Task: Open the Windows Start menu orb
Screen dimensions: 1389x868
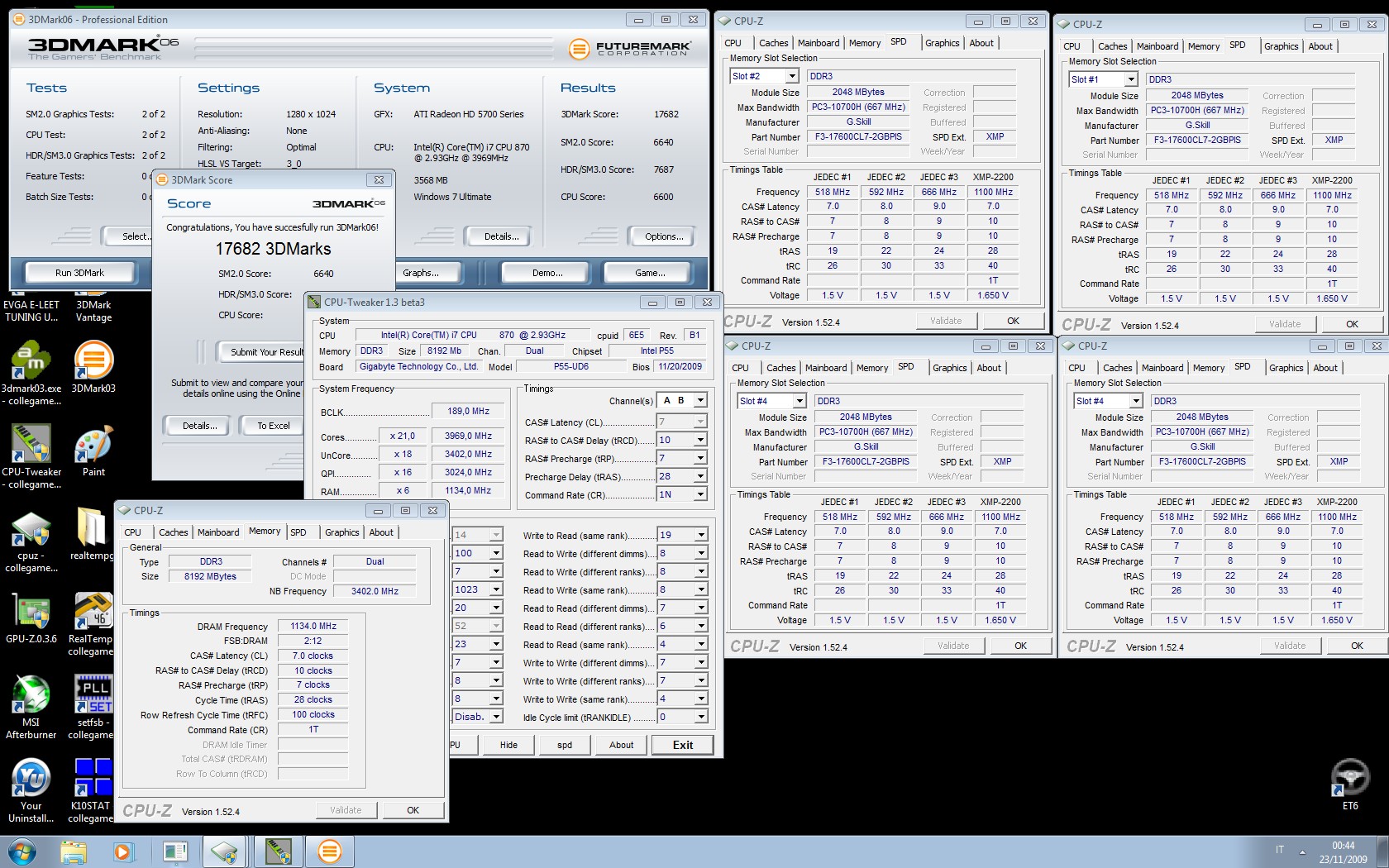Action: click(x=22, y=851)
